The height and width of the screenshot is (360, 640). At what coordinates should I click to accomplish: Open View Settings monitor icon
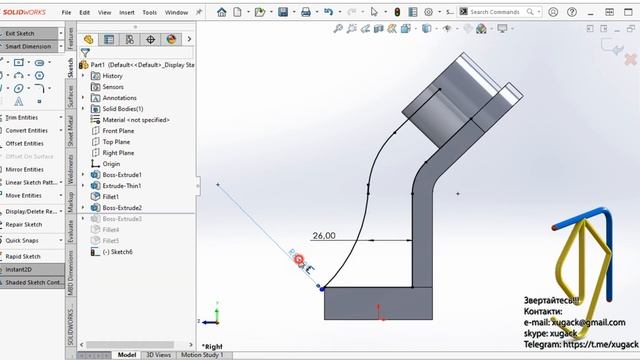point(502,29)
